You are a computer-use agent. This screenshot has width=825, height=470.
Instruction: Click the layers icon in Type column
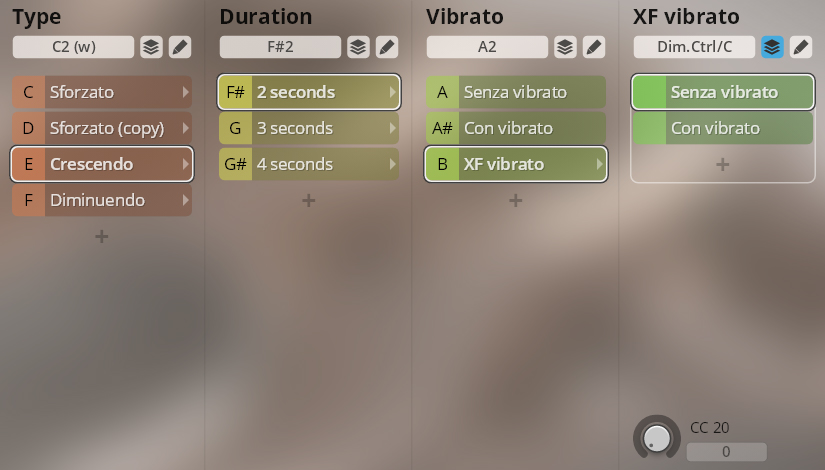(150, 47)
